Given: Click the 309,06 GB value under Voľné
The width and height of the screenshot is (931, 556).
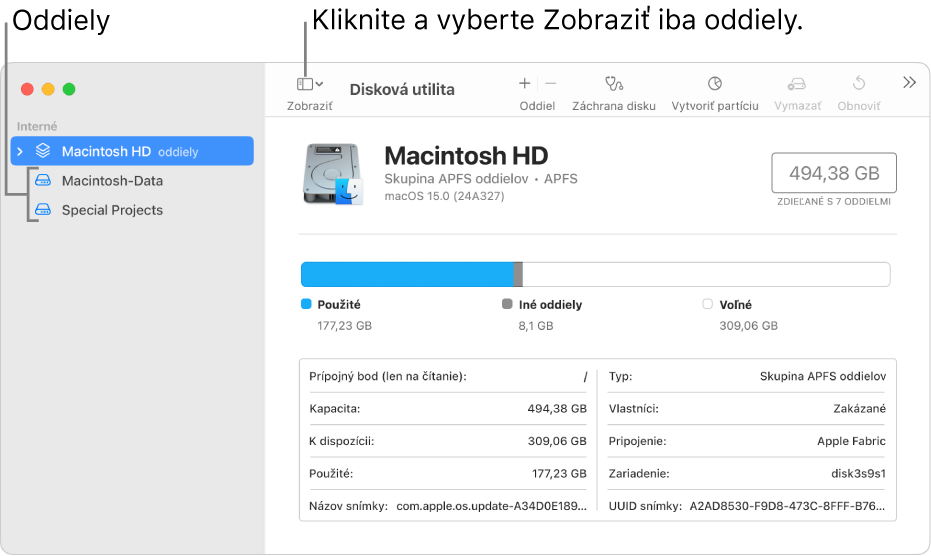Looking at the screenshot, I should pos(748,326).
